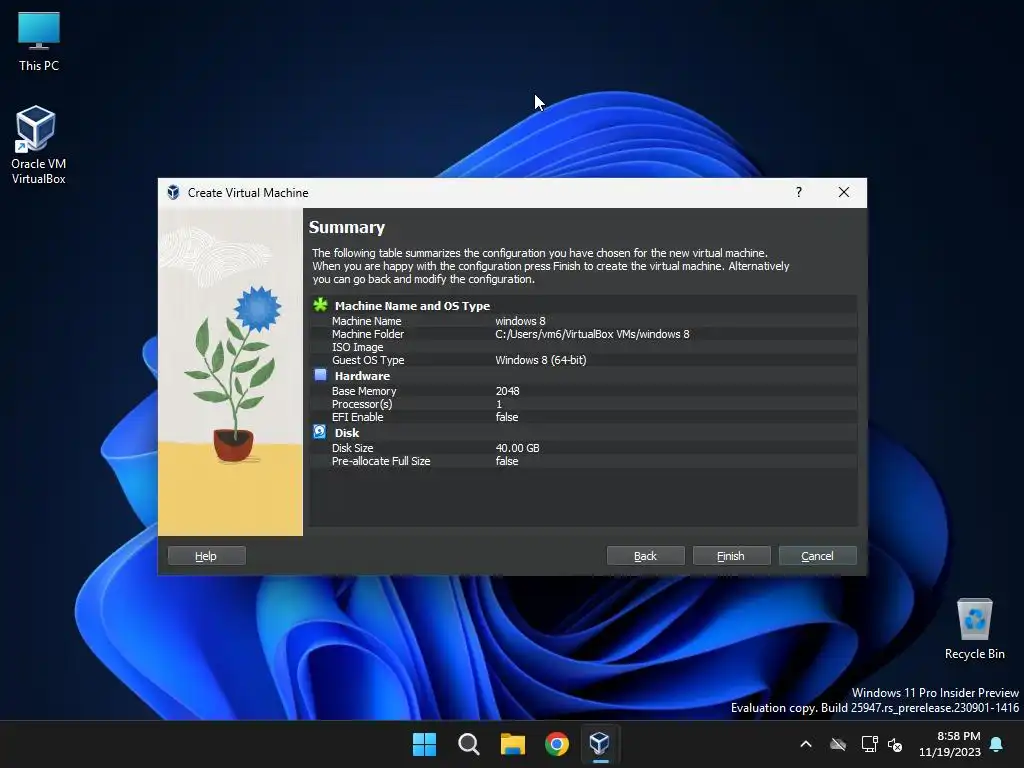Show hidden system tray icons
The image size is (1024, 768).
(x=806, y=744)
